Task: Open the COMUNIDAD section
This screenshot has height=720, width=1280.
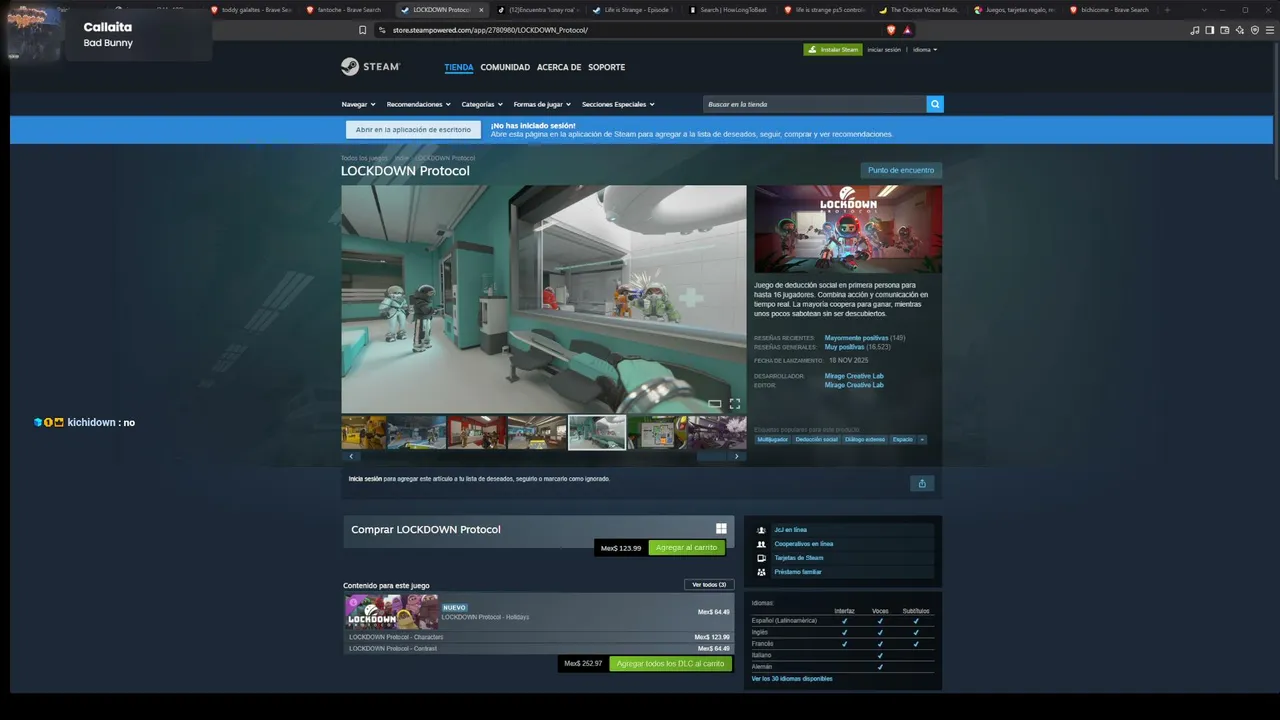Action: tap(505, 67)
